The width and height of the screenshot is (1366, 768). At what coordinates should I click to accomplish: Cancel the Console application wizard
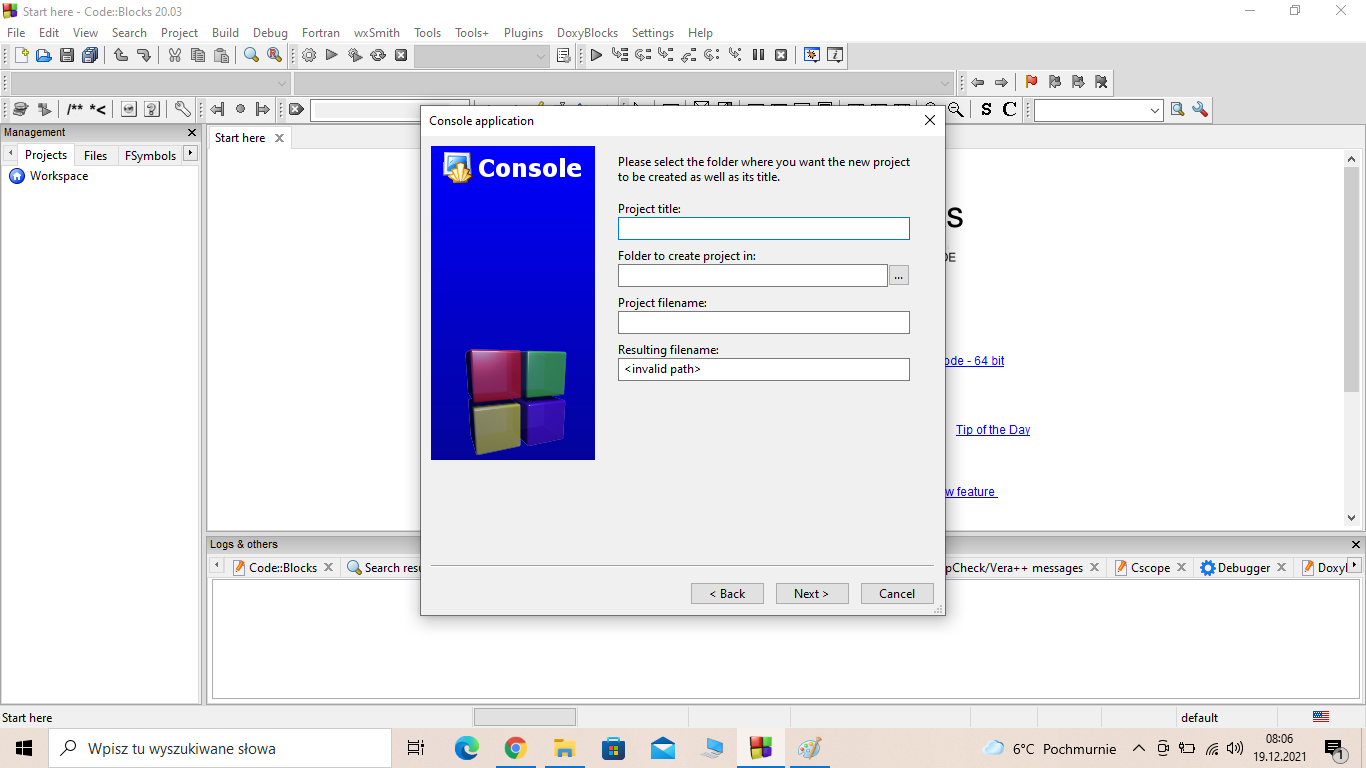tap(897, 593)
